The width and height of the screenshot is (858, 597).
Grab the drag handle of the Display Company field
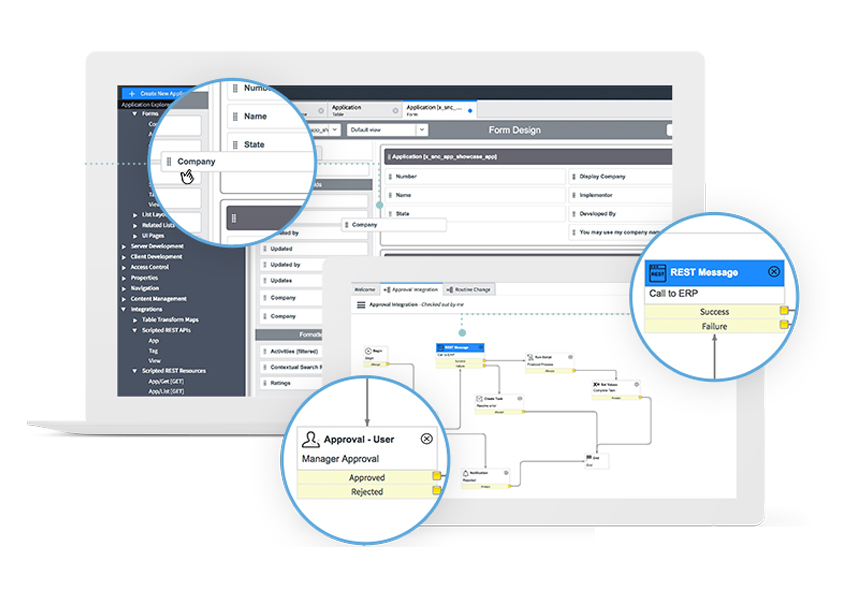(x=573, y=177)
